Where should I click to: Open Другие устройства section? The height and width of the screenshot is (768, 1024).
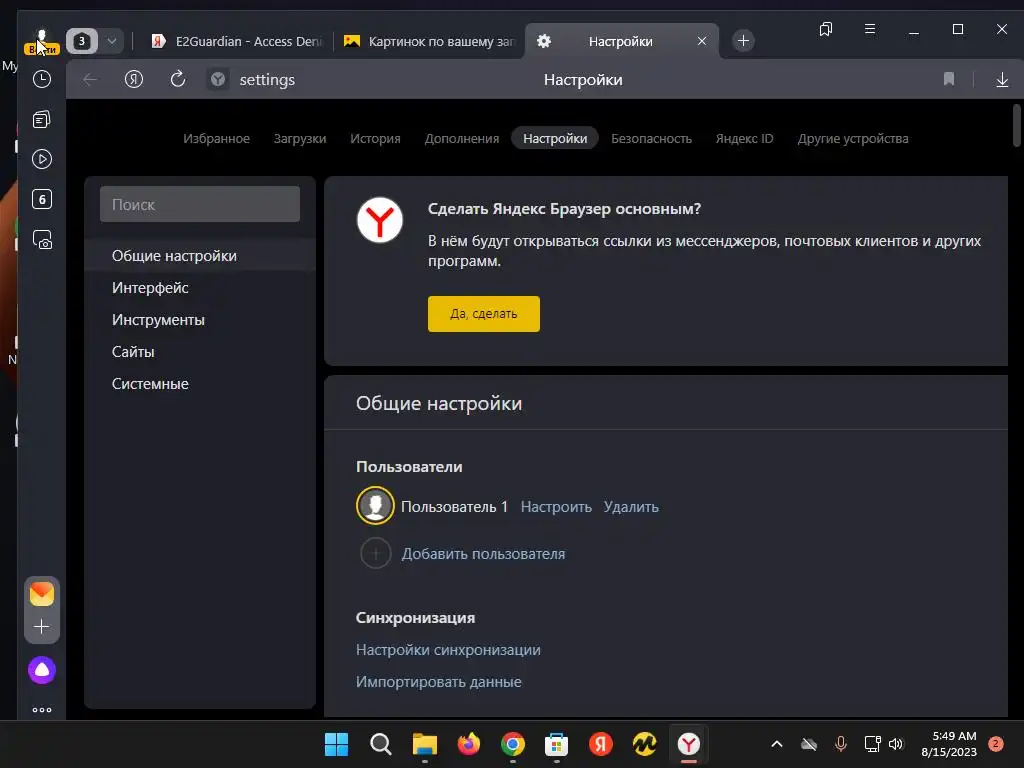click(x=853, y=138)
